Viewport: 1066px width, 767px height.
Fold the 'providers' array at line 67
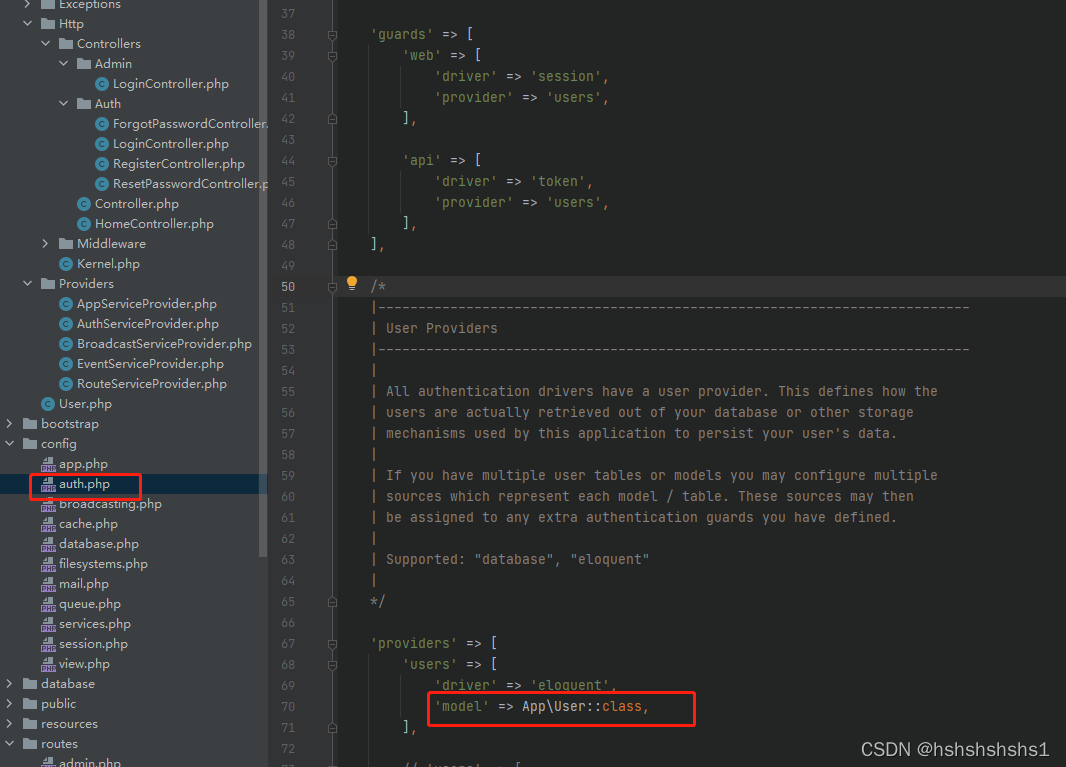[332, 644]
